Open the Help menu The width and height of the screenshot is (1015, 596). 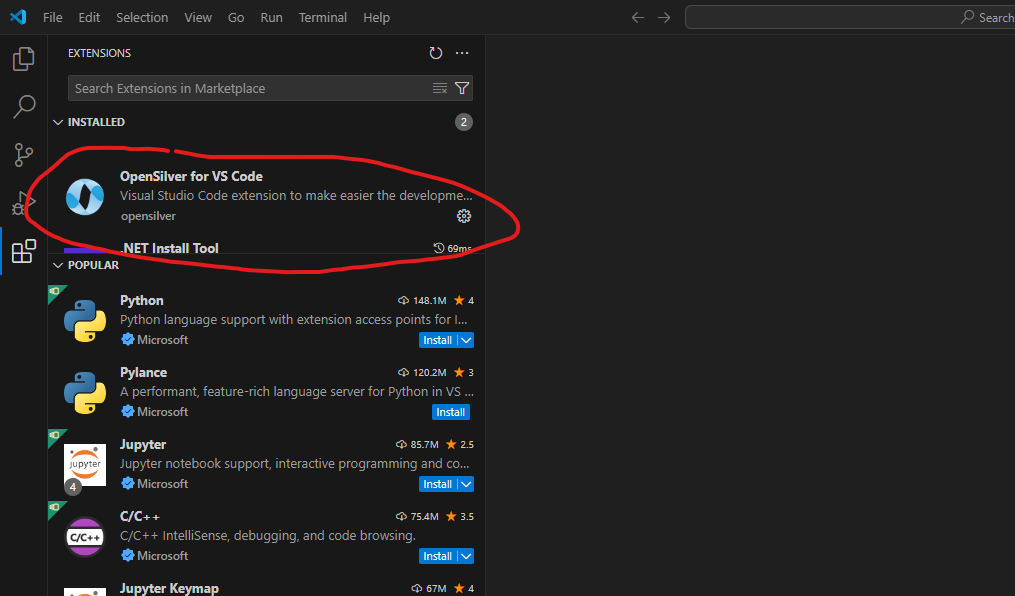(376, 17)
